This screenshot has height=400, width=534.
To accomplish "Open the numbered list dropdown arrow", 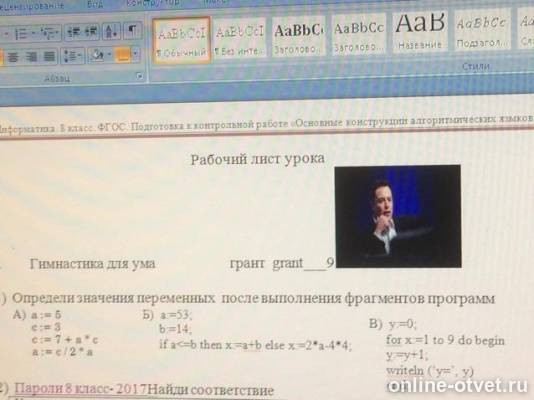I will [x=34, y=33].
